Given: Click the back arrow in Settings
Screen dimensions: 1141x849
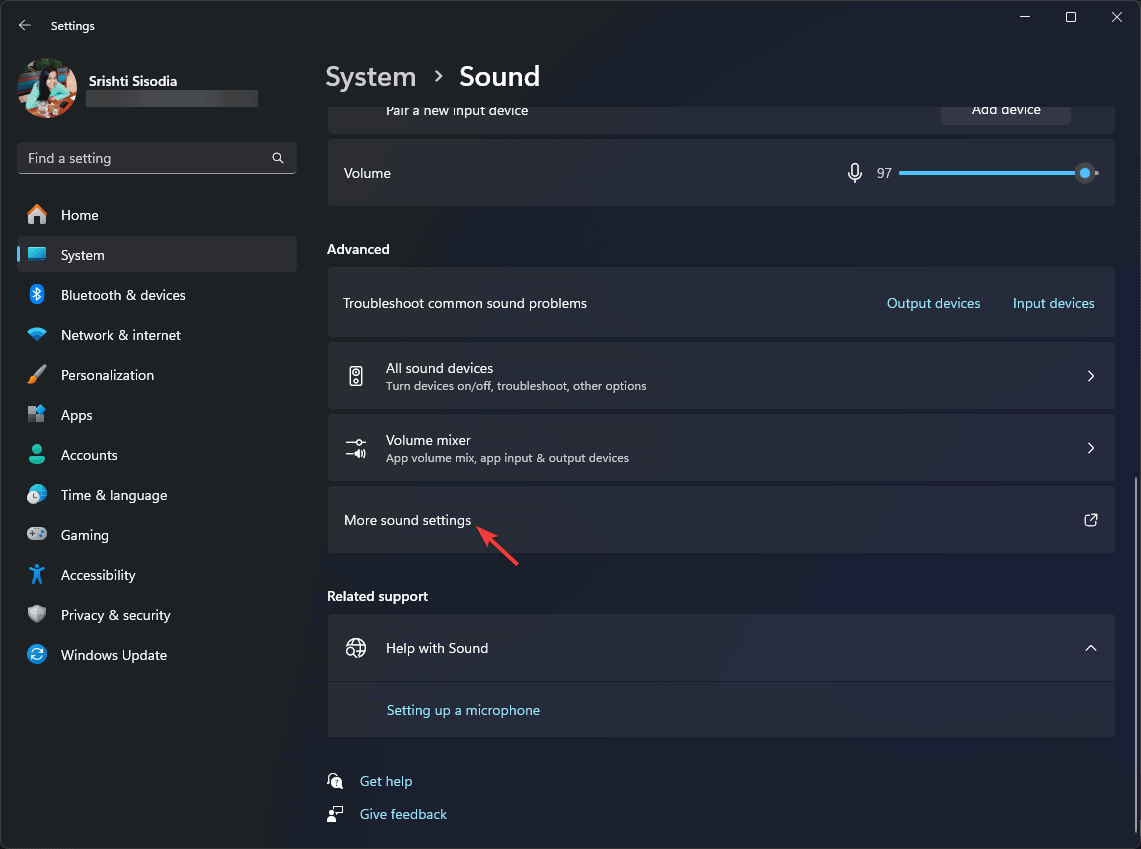Looking at the screenshot, I should (25, 25).
